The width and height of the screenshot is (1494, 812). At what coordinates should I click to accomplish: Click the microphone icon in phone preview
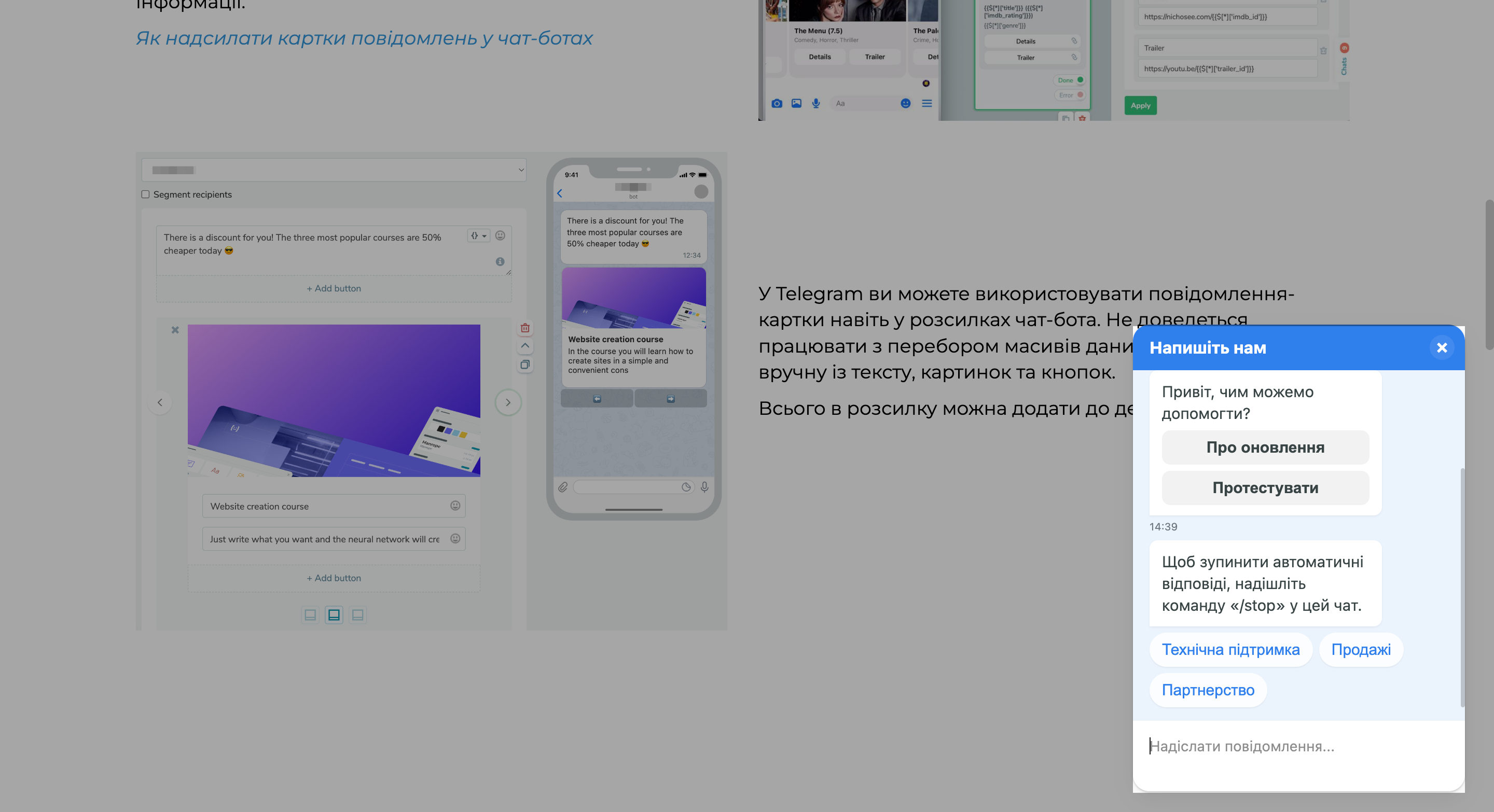(704, 487)
